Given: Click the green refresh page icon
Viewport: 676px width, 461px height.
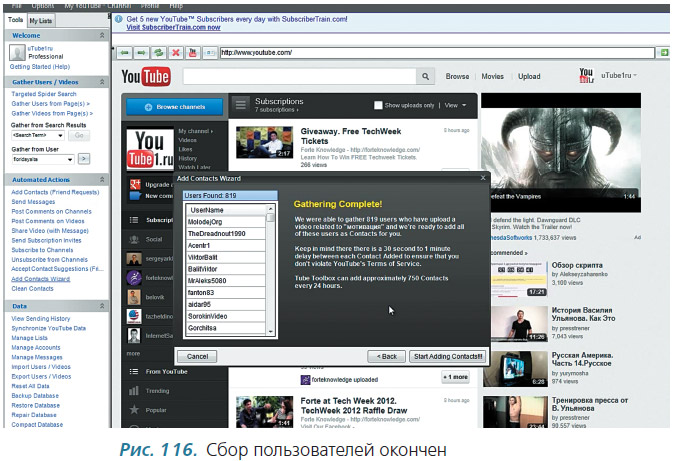Looking at the screenshot, I should pyautogui.click(x=159, y=53).
